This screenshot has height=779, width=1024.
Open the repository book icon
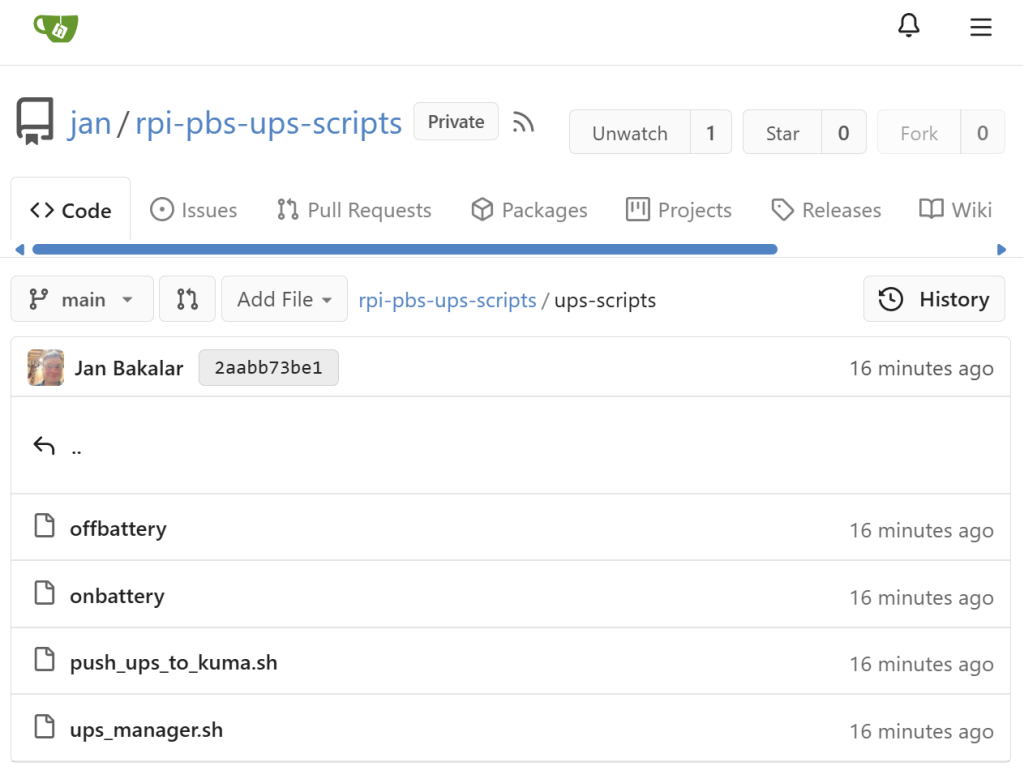34,120
